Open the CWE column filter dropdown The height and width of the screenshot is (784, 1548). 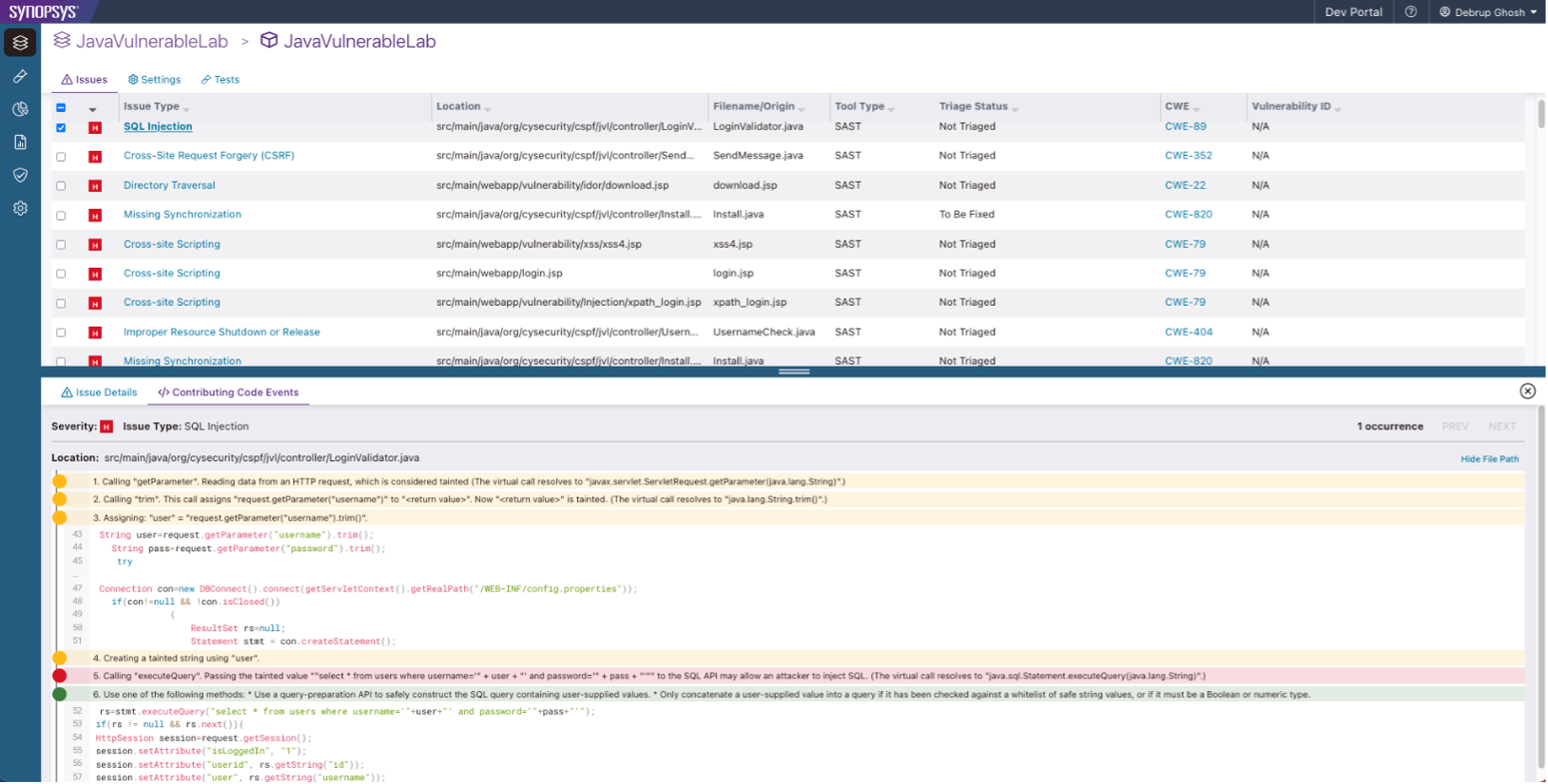coord(1196,108)
